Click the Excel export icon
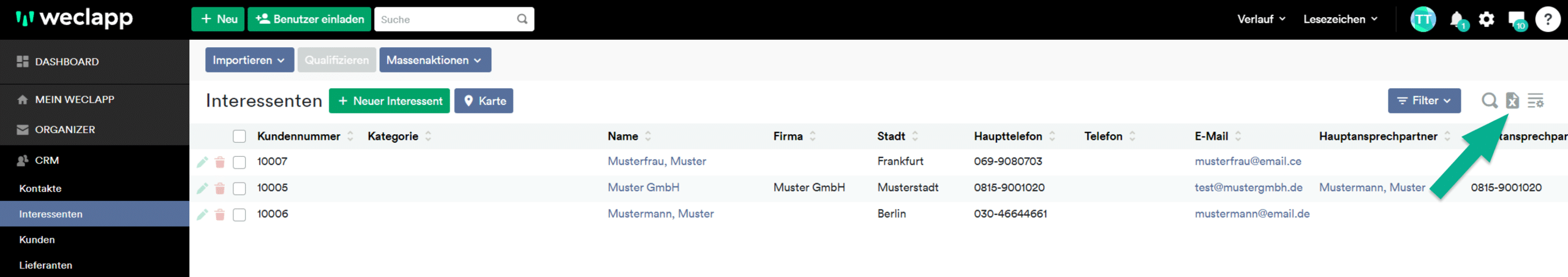This screenshot has width=1568, height=277. [1512, 101]
